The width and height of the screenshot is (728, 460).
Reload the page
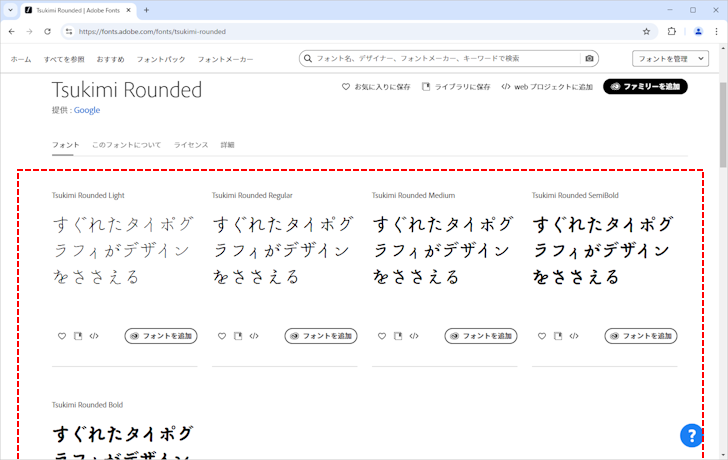(x=47, y=32)
